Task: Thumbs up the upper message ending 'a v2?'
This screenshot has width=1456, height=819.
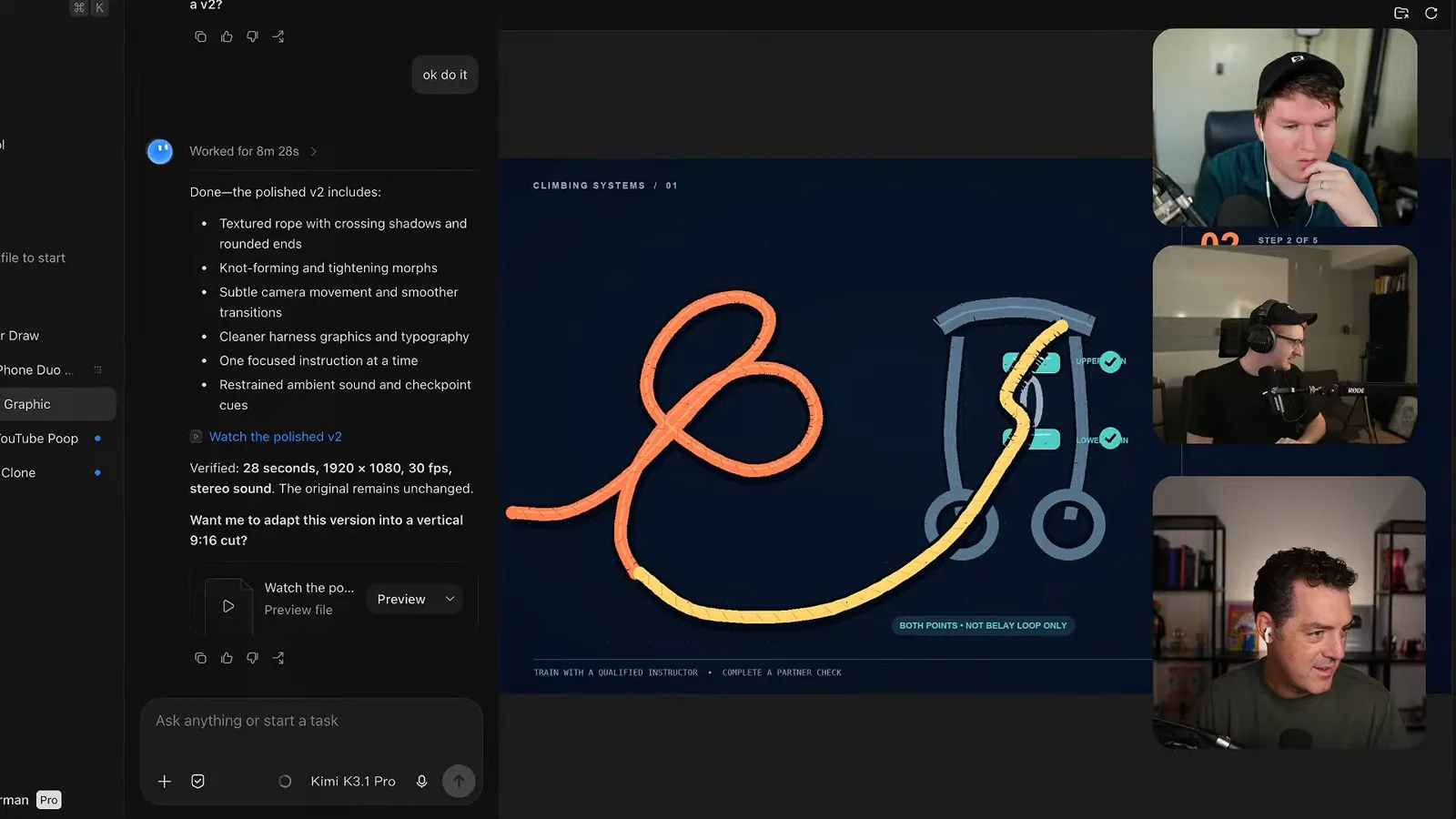Action: coord(227,36)
